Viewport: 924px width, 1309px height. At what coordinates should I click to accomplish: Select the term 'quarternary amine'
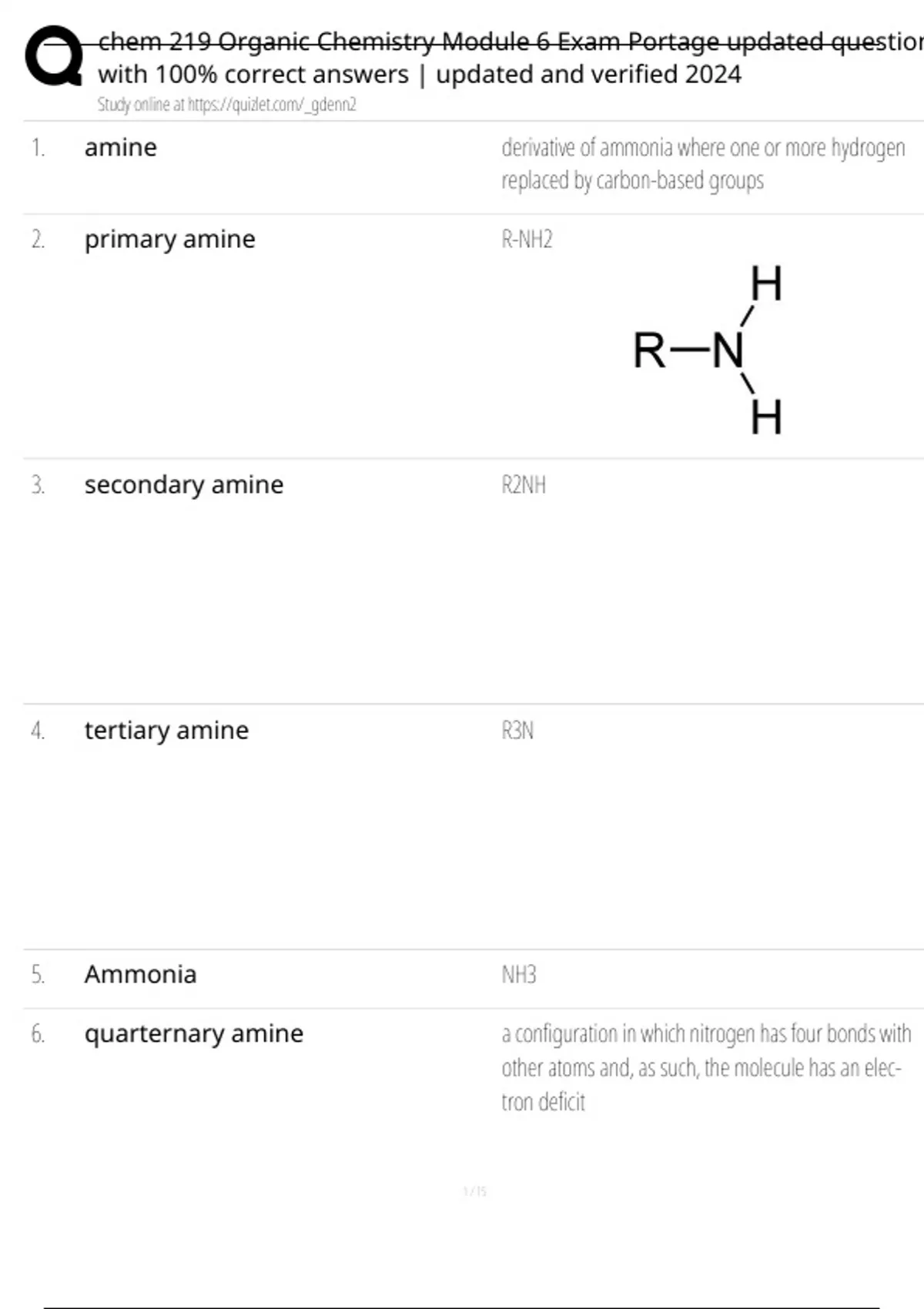point(194,1033)
